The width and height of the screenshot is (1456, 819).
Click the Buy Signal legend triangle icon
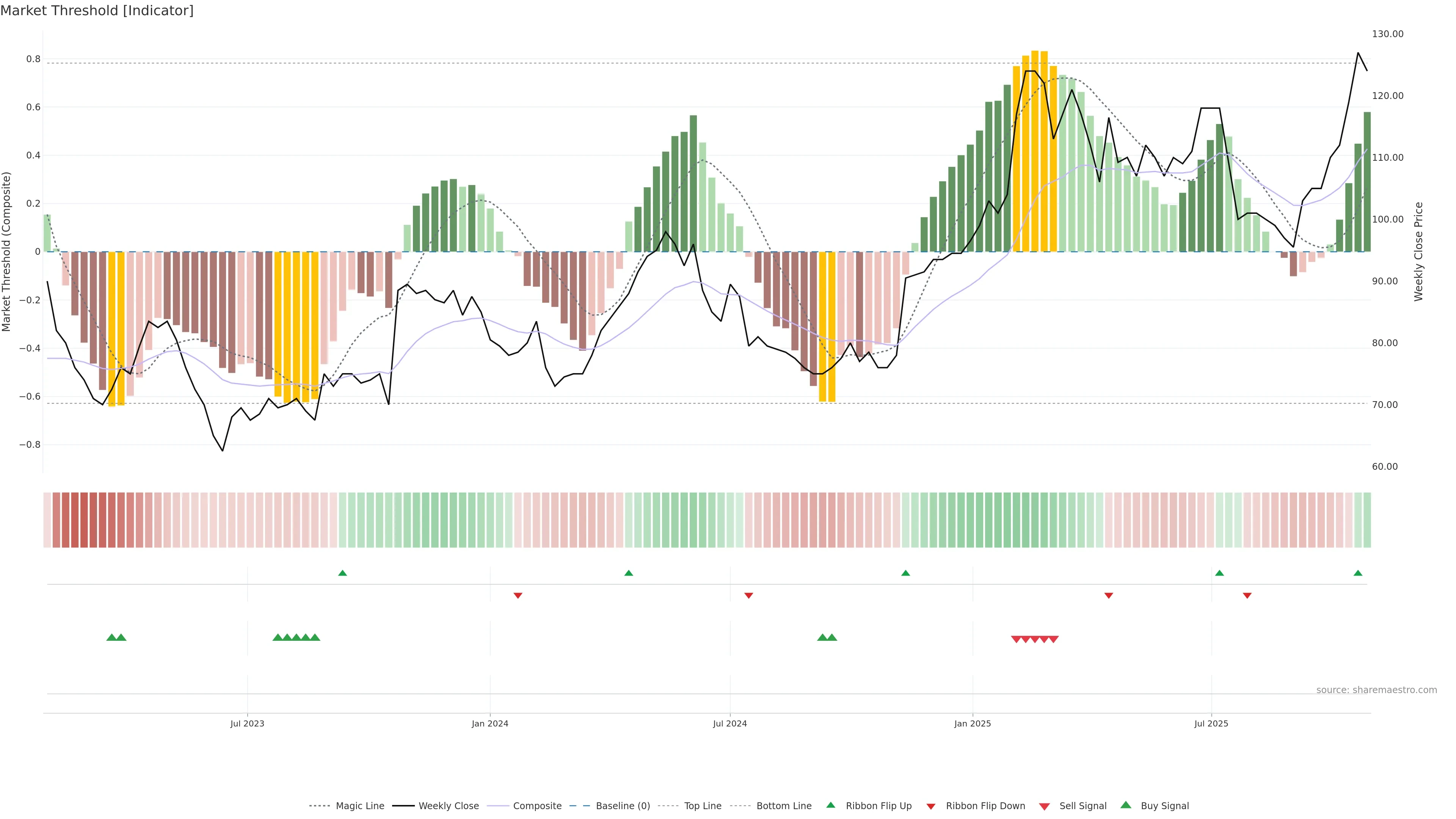1125,805
